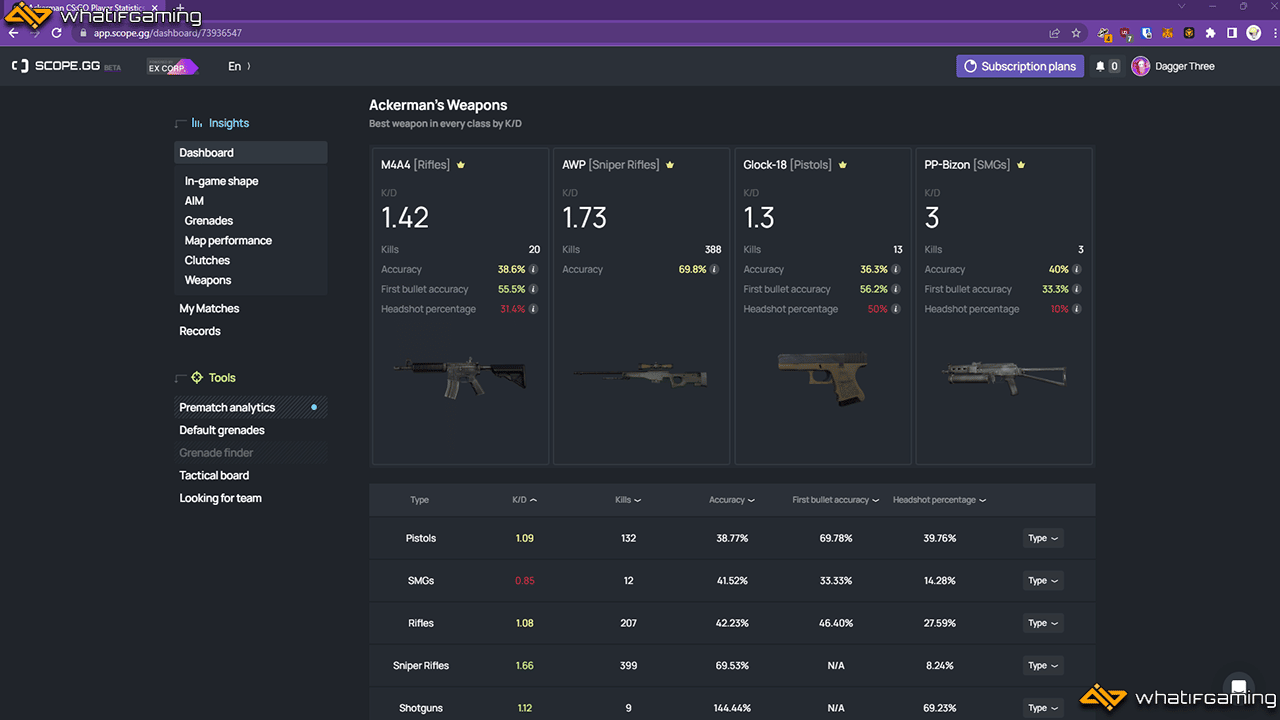Open the browser side panel icon
The image size is (1280, 720).
tap(1232, 33)
